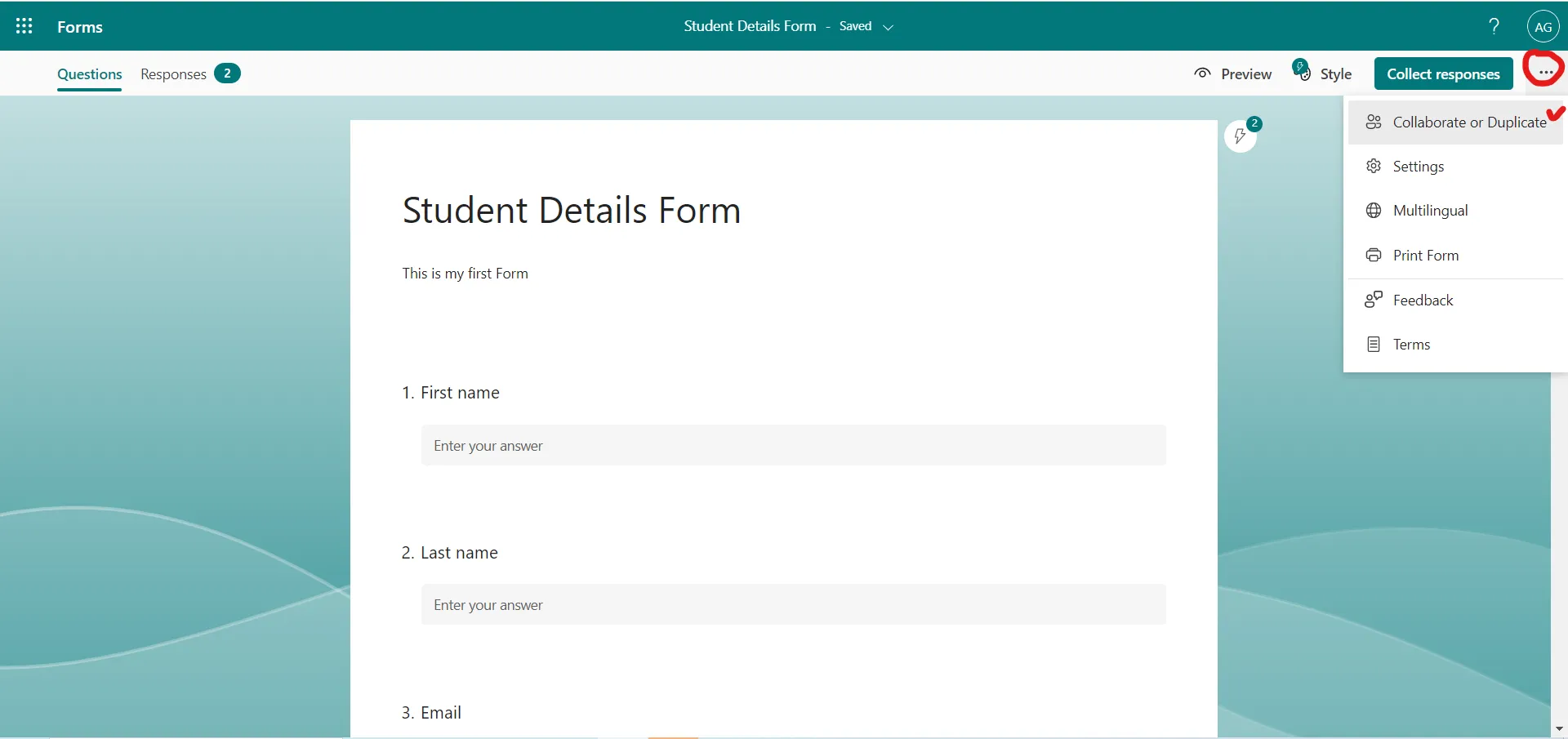Select Feedback from the menu
The height and width of the screenshot is (739, 1568).
(x=1424, y=300)
